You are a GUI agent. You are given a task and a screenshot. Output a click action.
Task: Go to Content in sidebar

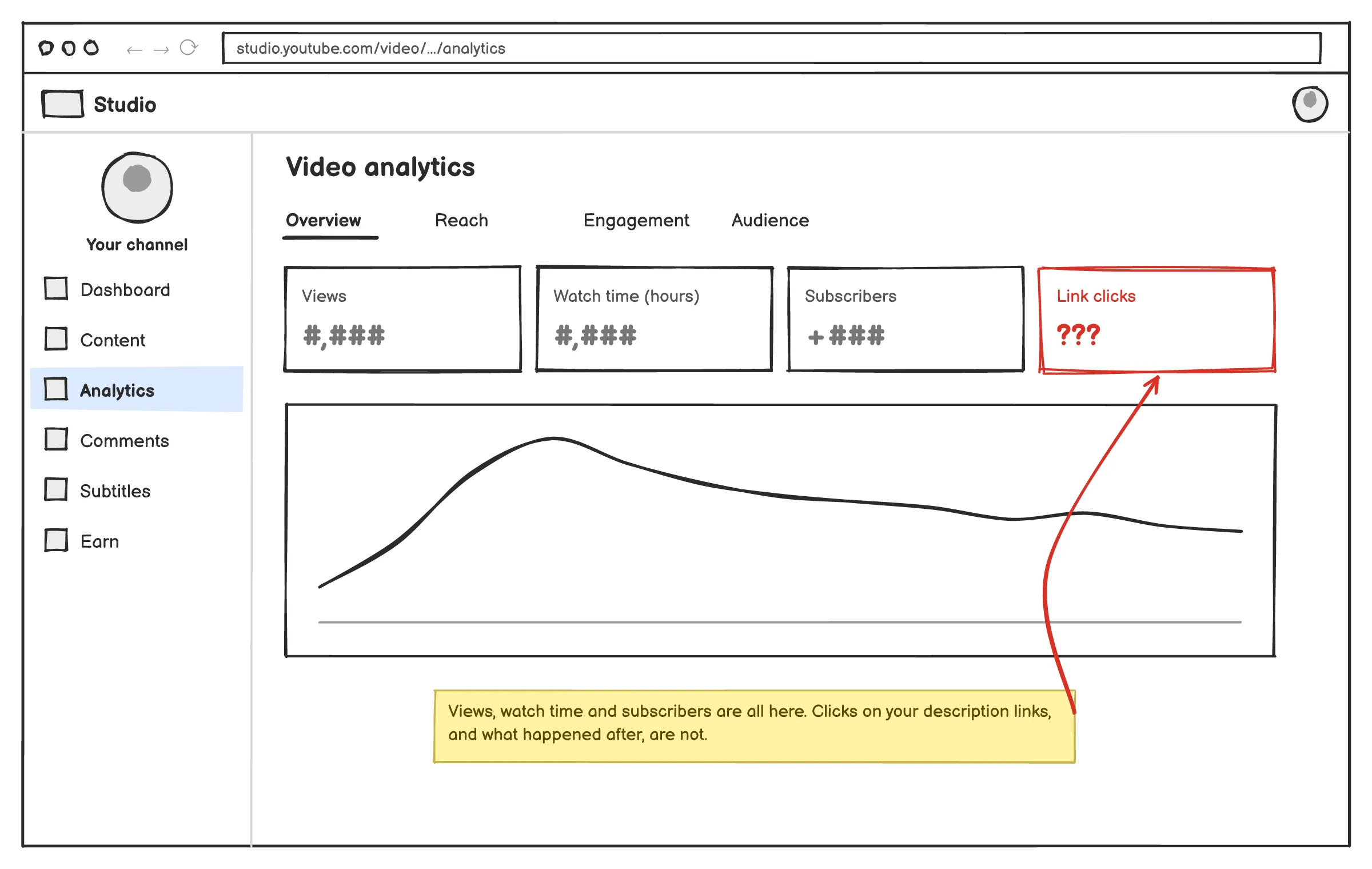[113, 340]
